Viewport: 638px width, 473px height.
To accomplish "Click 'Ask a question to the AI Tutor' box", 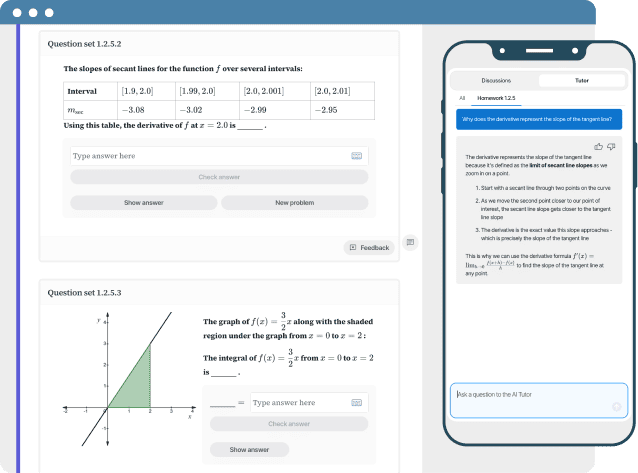I will click(x=530, y=395).
